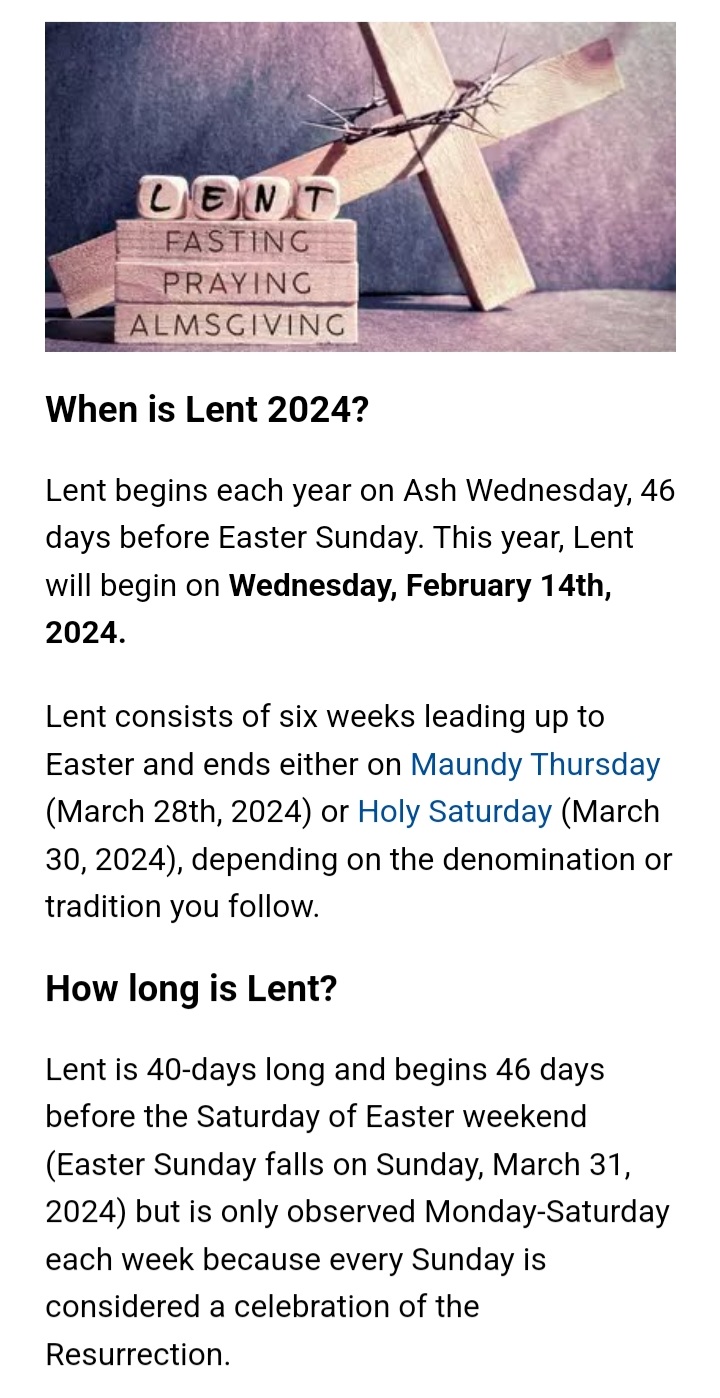This screenshot has height=1398, width=720.
Task: Click the "Monday-Saturday" text in the last paragraph
Action: 546,1212
